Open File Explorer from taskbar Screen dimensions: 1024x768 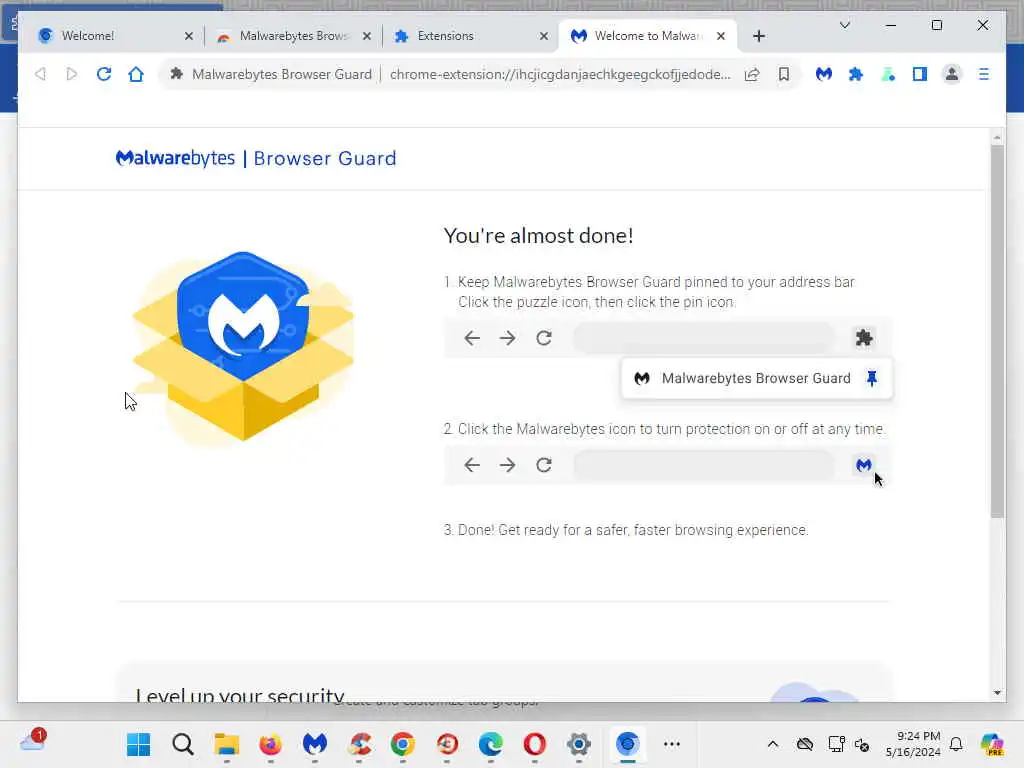pyautogui.click(x=227, y=744)
